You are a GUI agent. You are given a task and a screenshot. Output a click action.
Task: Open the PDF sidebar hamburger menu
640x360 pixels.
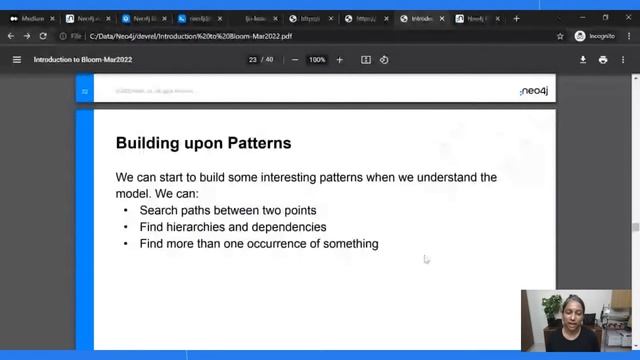[x=17, y=60]
